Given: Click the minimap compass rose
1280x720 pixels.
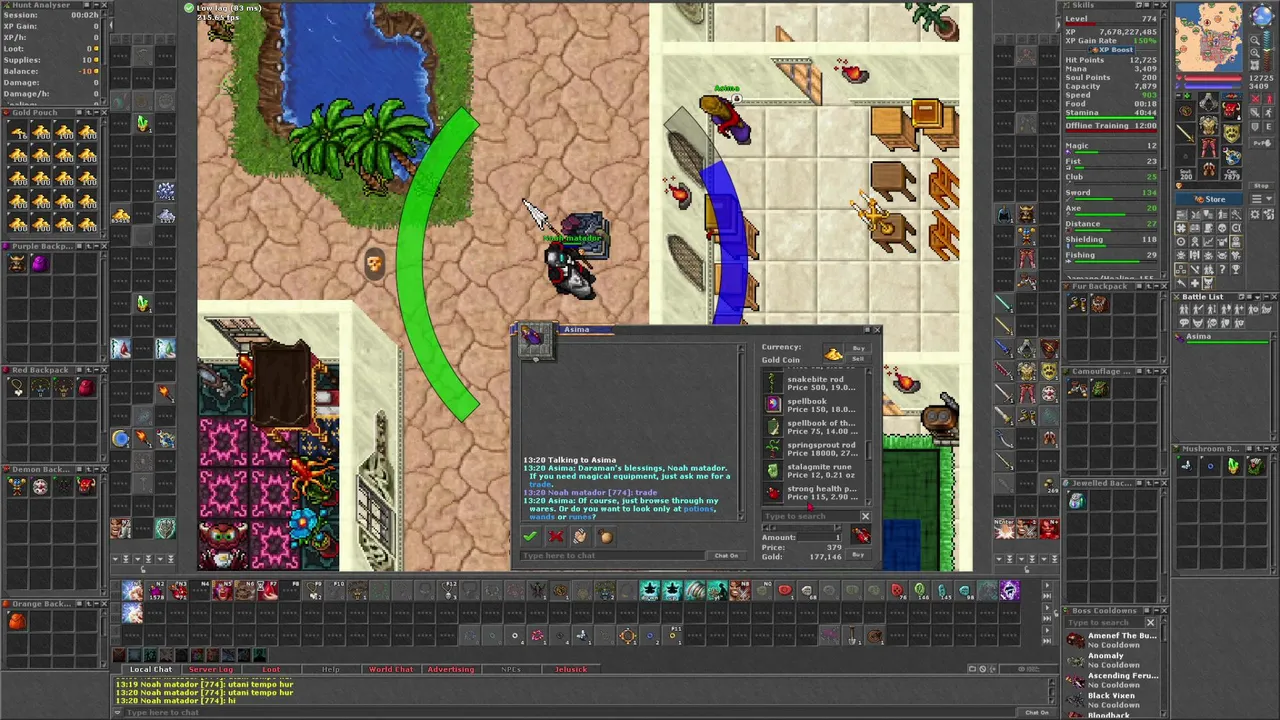Looking at the screenshot, I should coord(1262,15).
